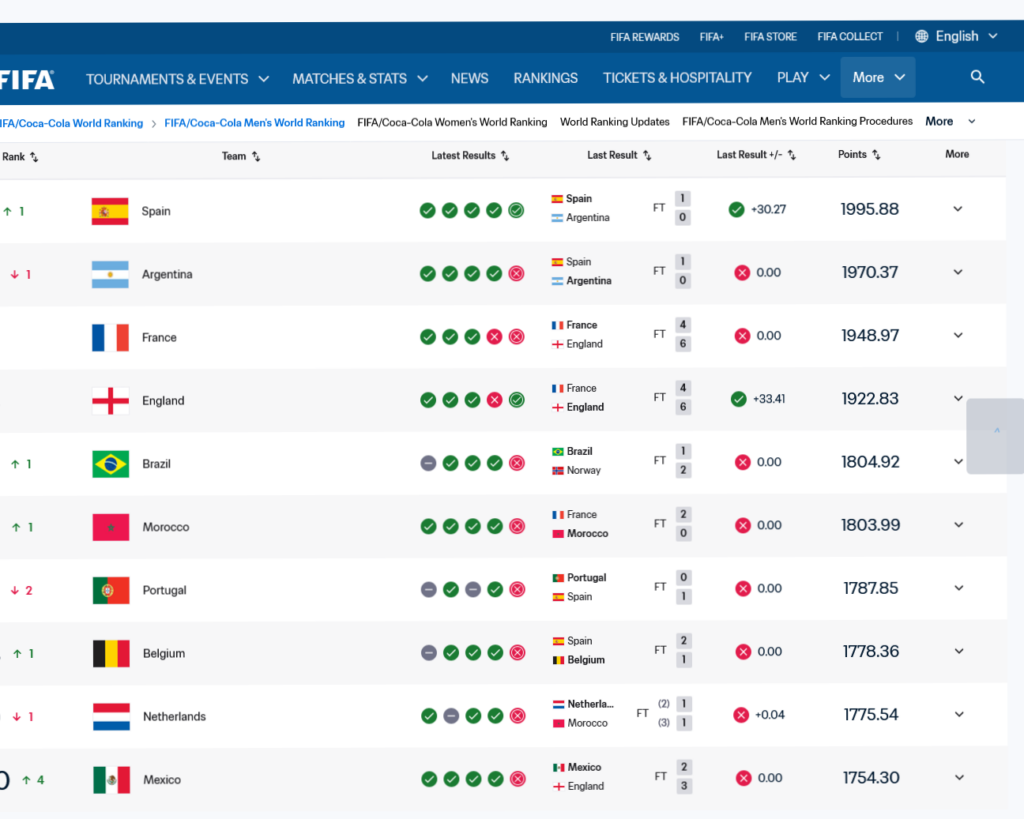This screenshot has height=819, width=1024.
Task: Expand the Mexico row details
Action: [x=959, y=778]
